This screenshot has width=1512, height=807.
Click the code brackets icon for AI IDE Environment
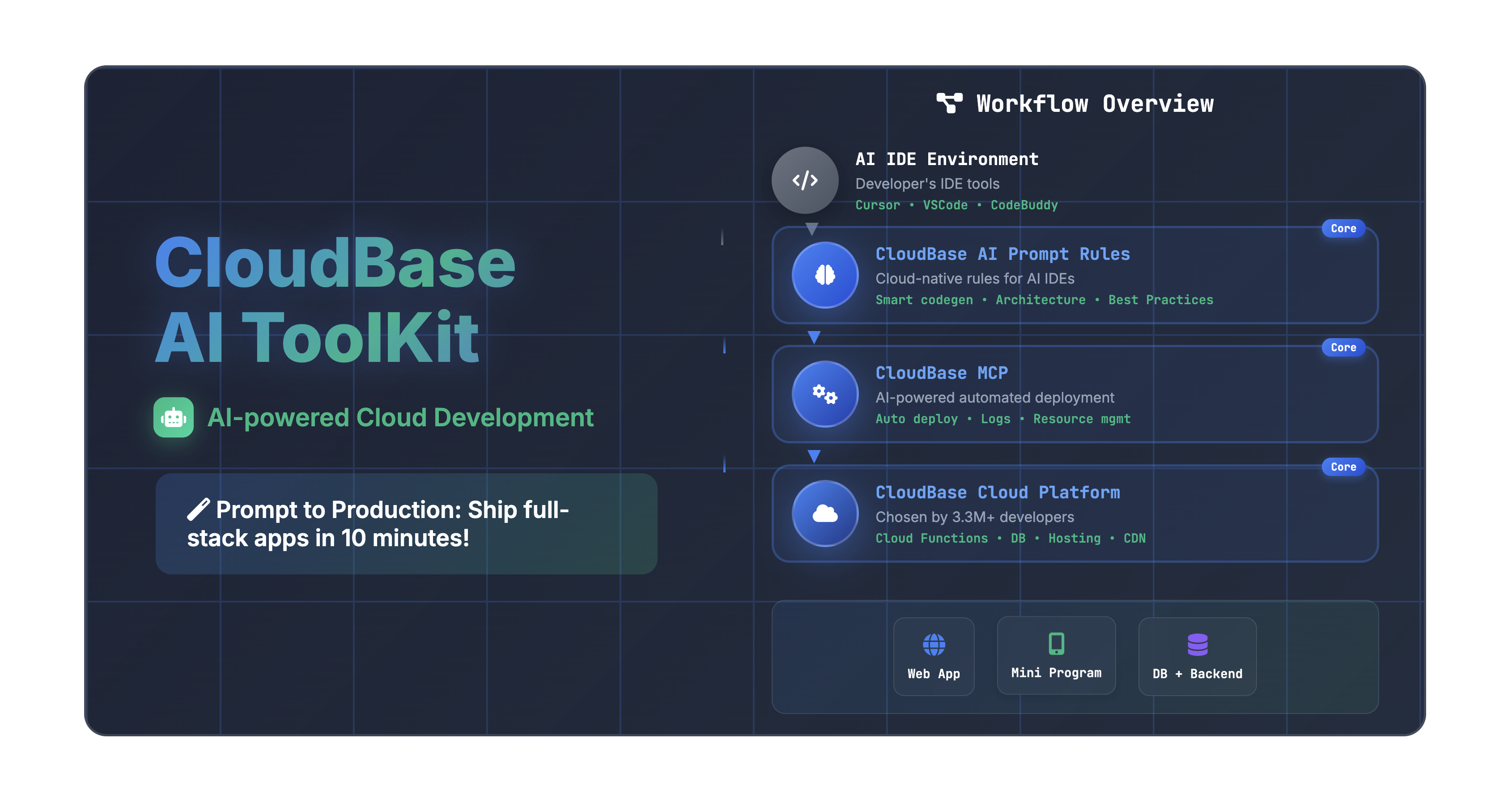(x=805, y=180)
